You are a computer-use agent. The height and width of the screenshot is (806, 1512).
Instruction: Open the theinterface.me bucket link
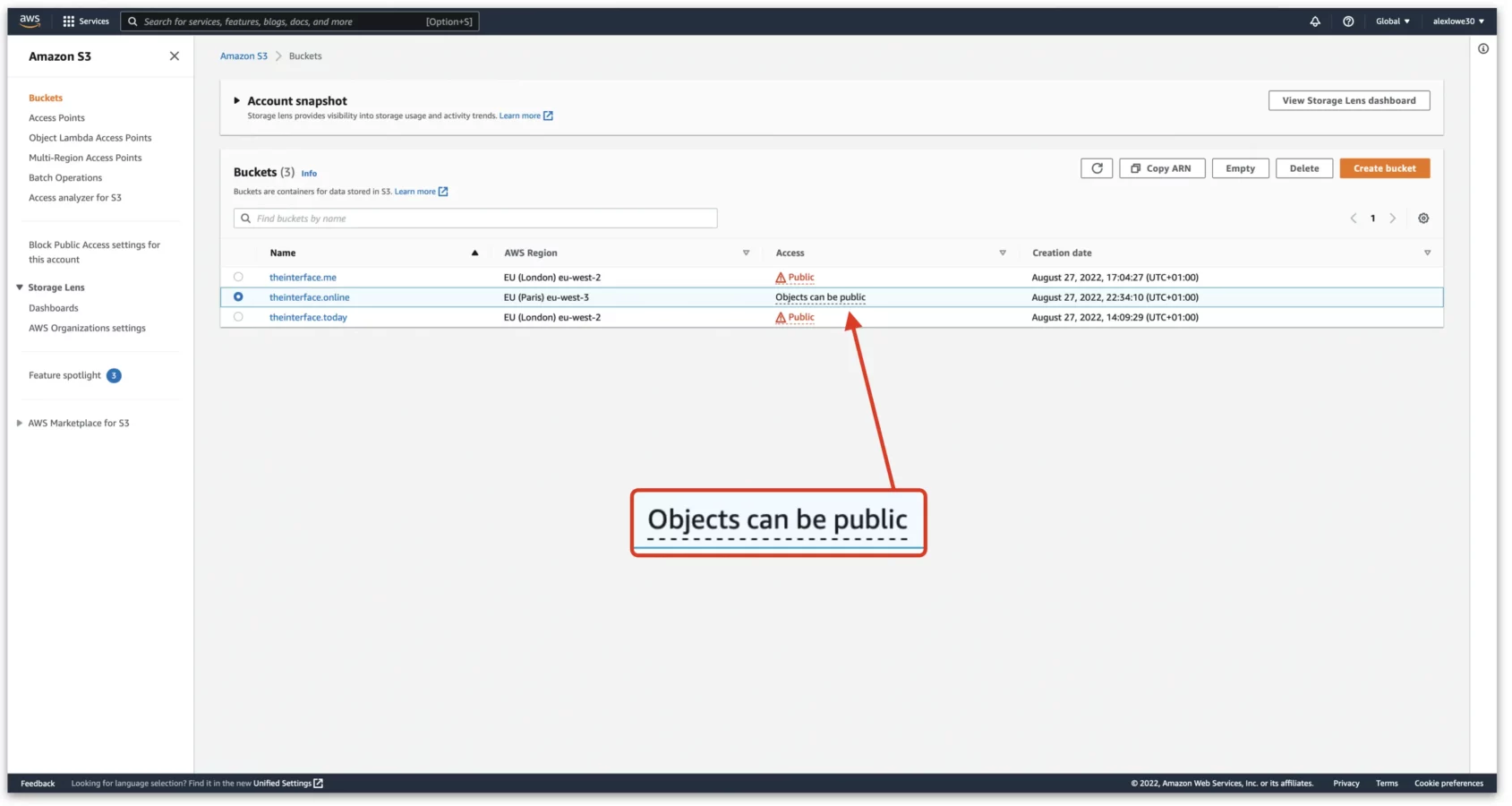point(303,278)
